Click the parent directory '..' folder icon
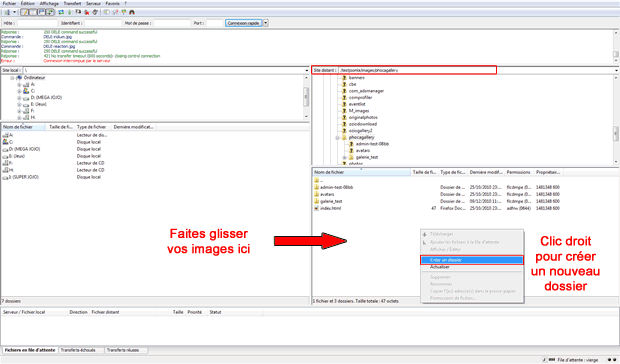 316,181
